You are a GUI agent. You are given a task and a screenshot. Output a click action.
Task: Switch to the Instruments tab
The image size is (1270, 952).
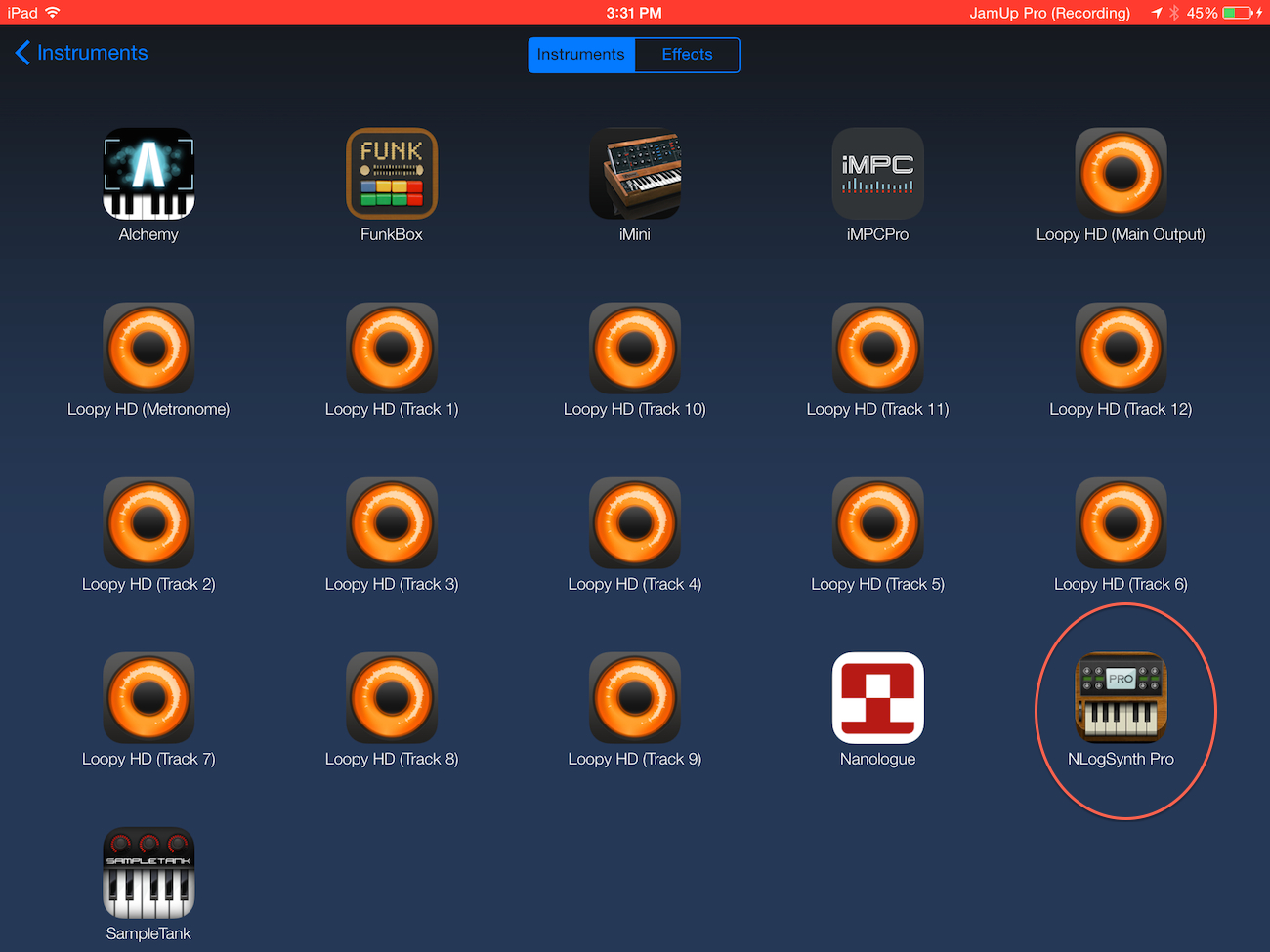(x=581, y=55)
